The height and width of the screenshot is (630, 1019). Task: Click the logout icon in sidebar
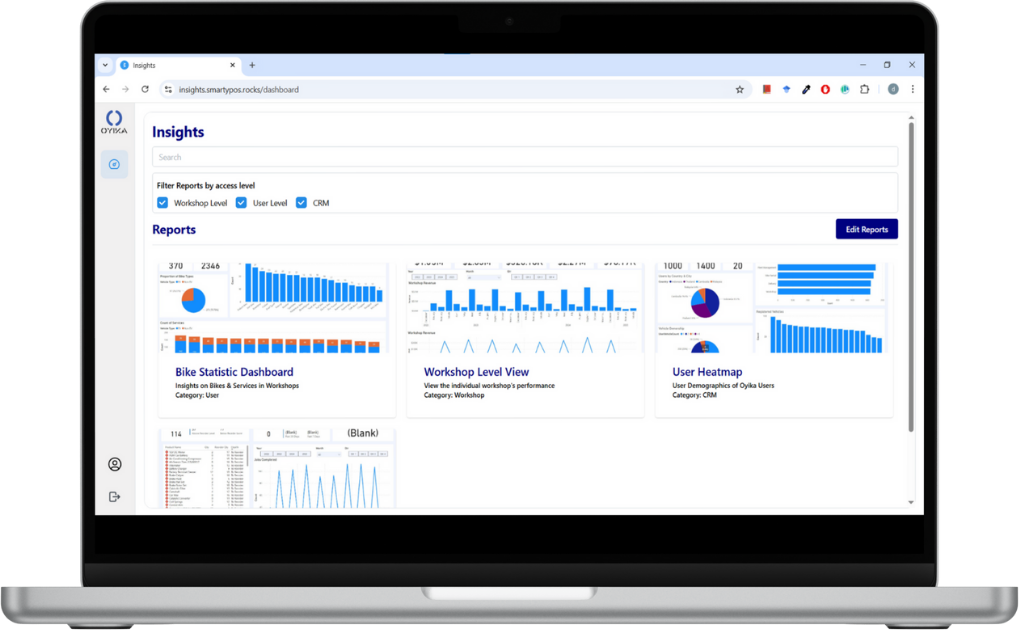click(114, 496)
